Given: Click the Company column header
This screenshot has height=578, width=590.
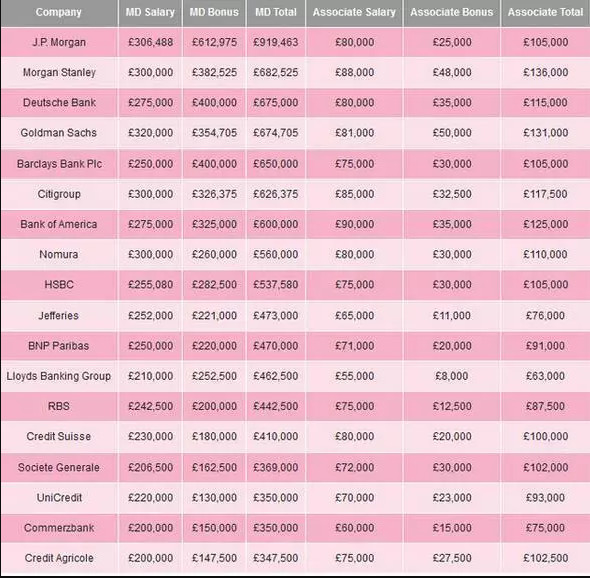Looking at the screenshot, I should [x=59, y=12].
